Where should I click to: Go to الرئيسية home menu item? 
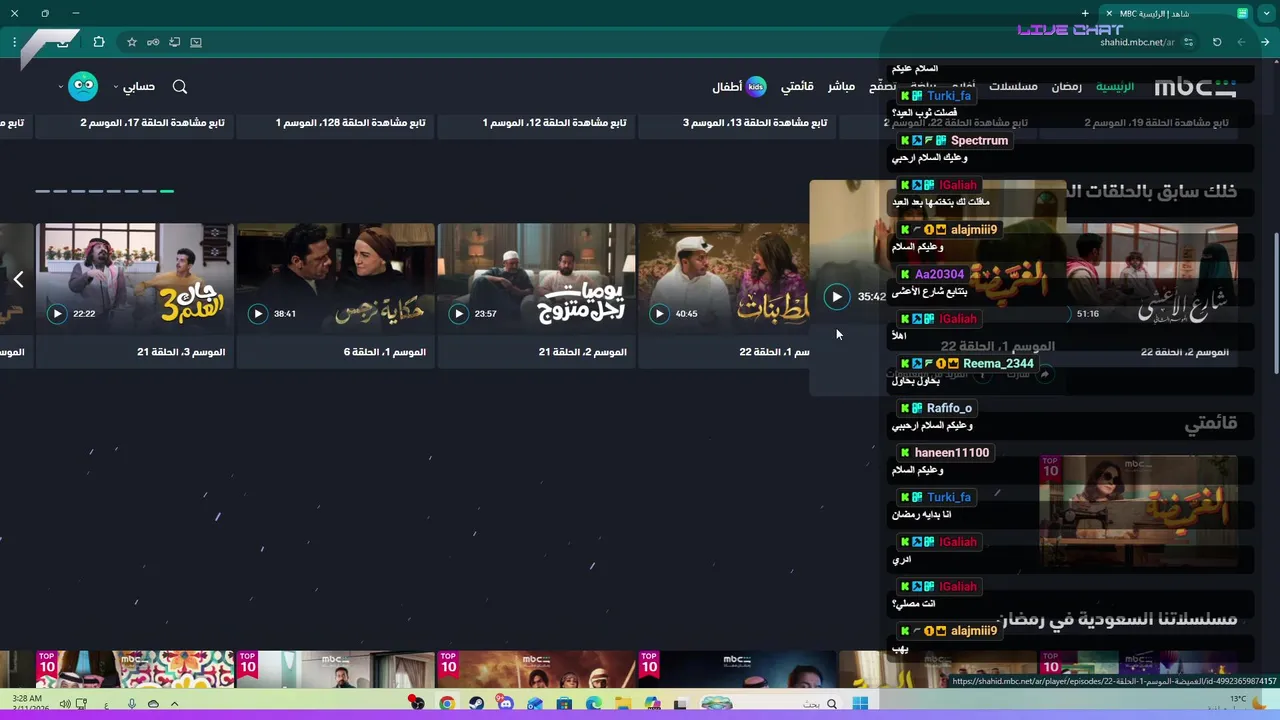1115,87
